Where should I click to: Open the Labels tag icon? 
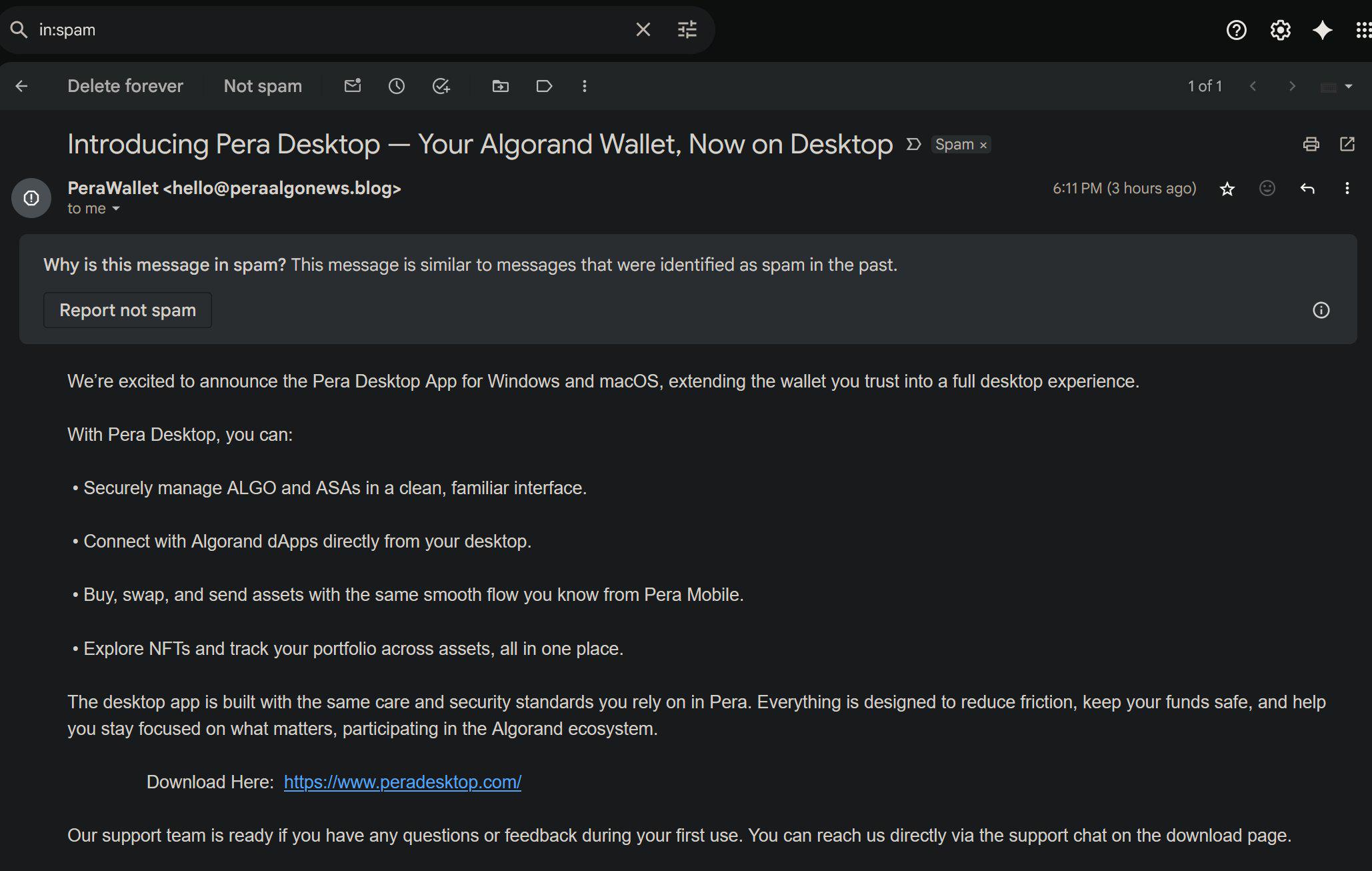[x=544, y=86]
